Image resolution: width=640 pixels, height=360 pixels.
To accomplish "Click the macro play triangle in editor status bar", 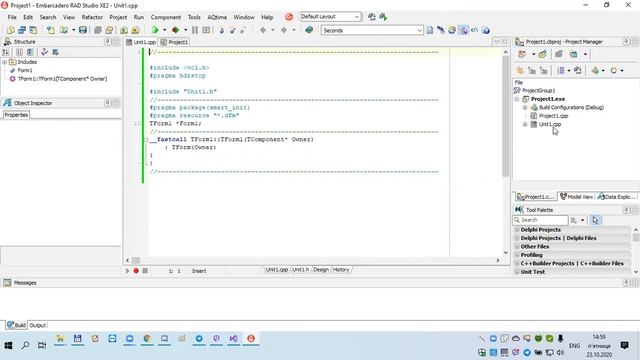I will [x=127, y=271].
